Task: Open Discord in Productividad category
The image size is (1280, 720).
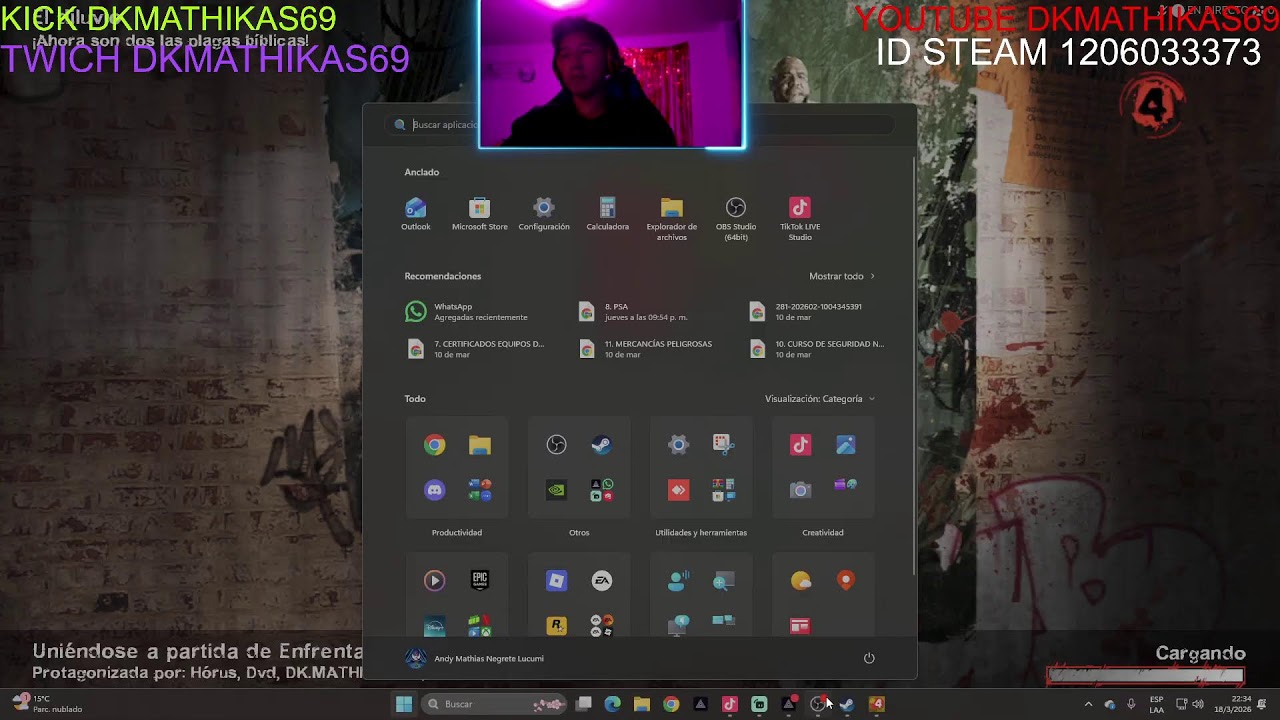Action: (x=434, y=490)
